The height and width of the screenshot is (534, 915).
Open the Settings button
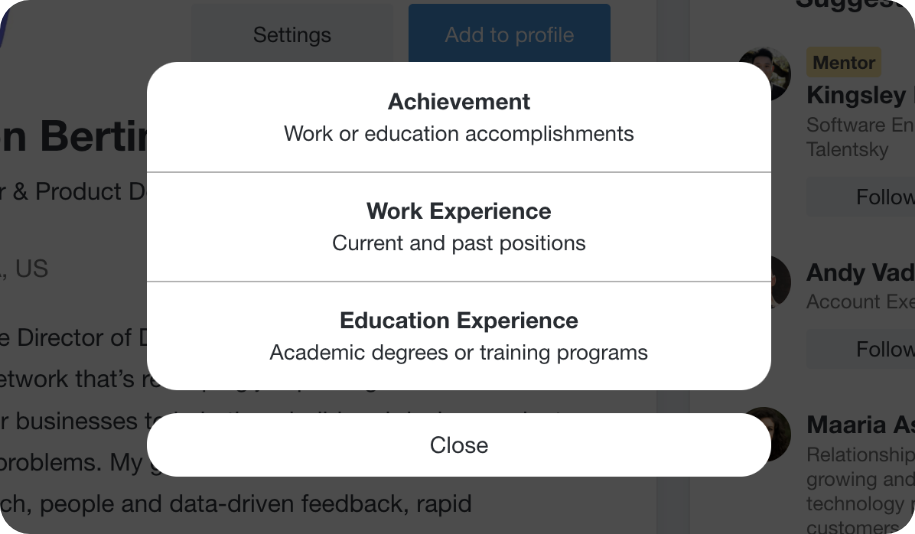292,34
